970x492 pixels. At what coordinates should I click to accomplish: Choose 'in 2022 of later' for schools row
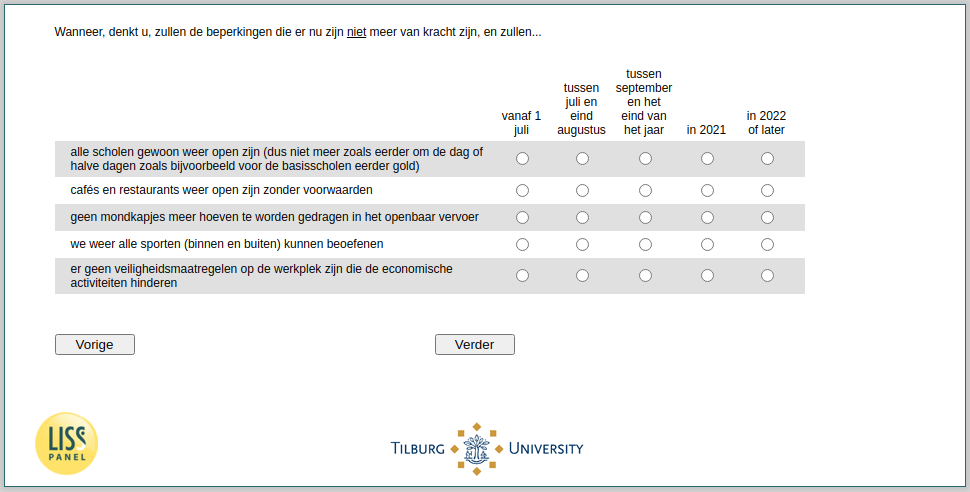point(767,159)
